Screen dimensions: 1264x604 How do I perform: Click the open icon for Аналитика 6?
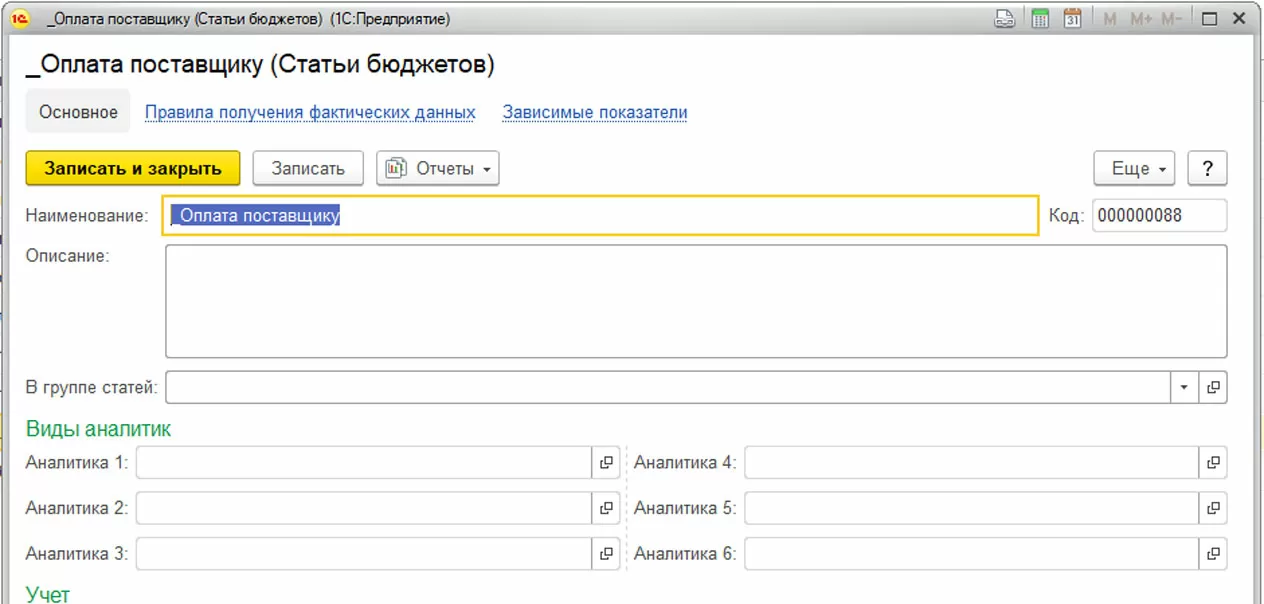pos(1213,553)
